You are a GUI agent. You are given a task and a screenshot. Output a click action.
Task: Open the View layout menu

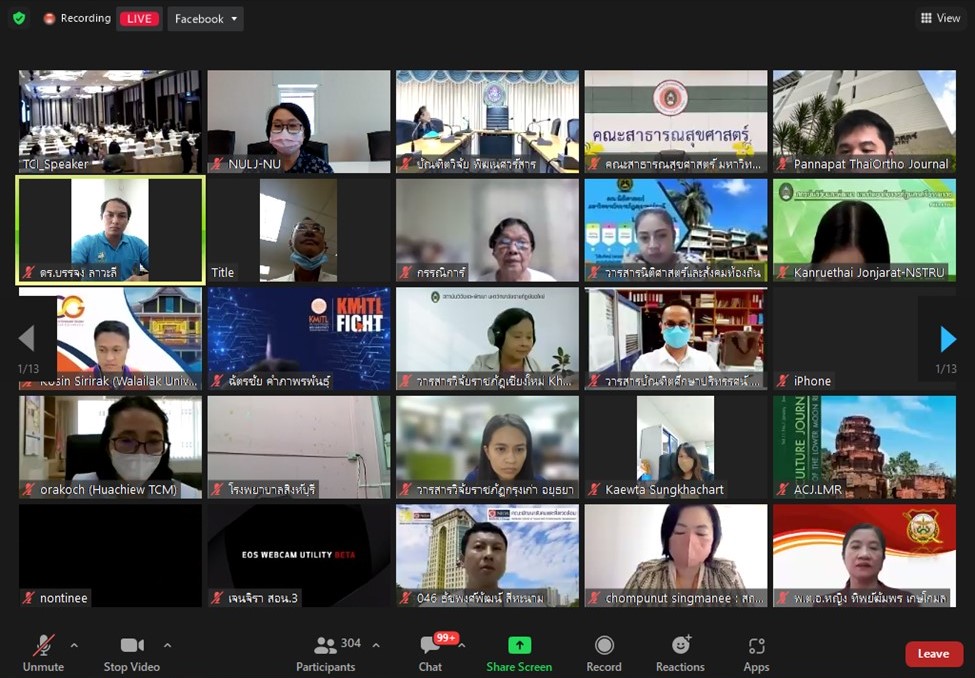(940, 18)
